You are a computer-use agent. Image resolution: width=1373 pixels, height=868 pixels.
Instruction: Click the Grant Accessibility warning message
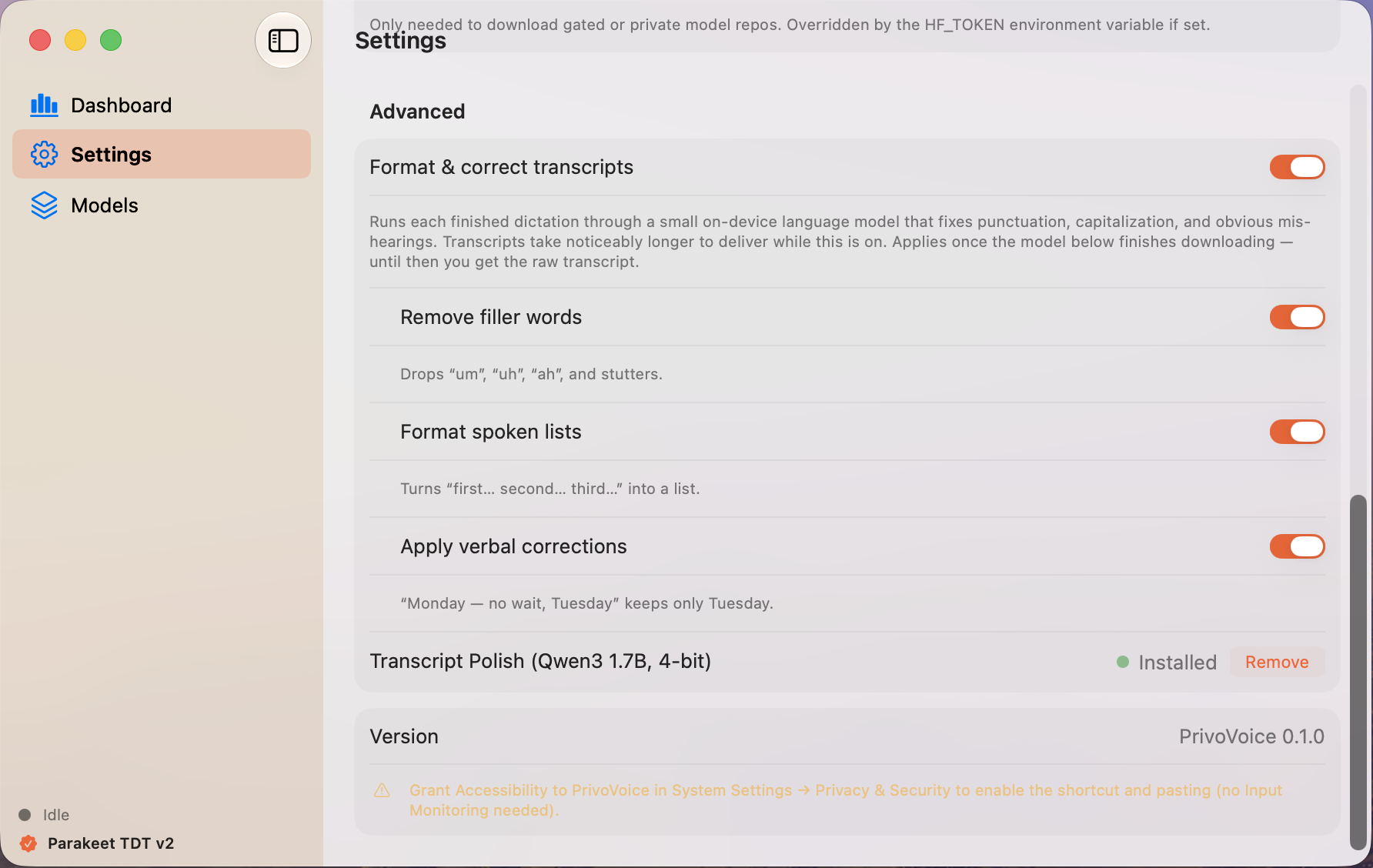[x=846, y=800]
